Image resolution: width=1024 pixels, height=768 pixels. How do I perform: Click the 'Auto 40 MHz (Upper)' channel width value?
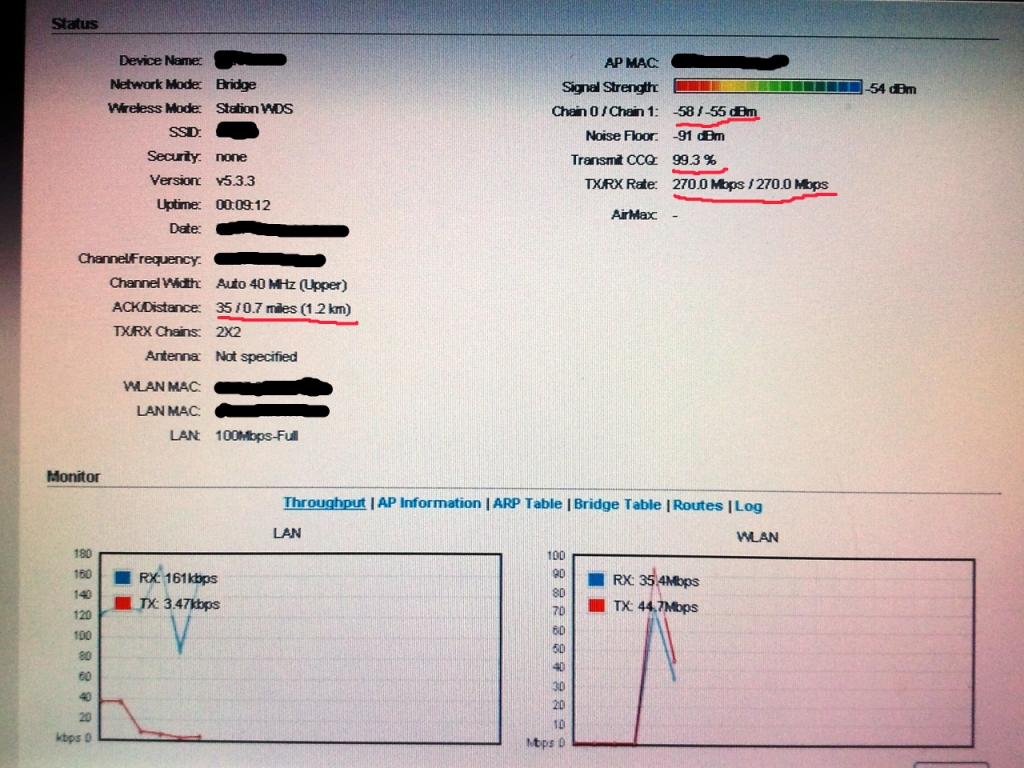(281, 284)
